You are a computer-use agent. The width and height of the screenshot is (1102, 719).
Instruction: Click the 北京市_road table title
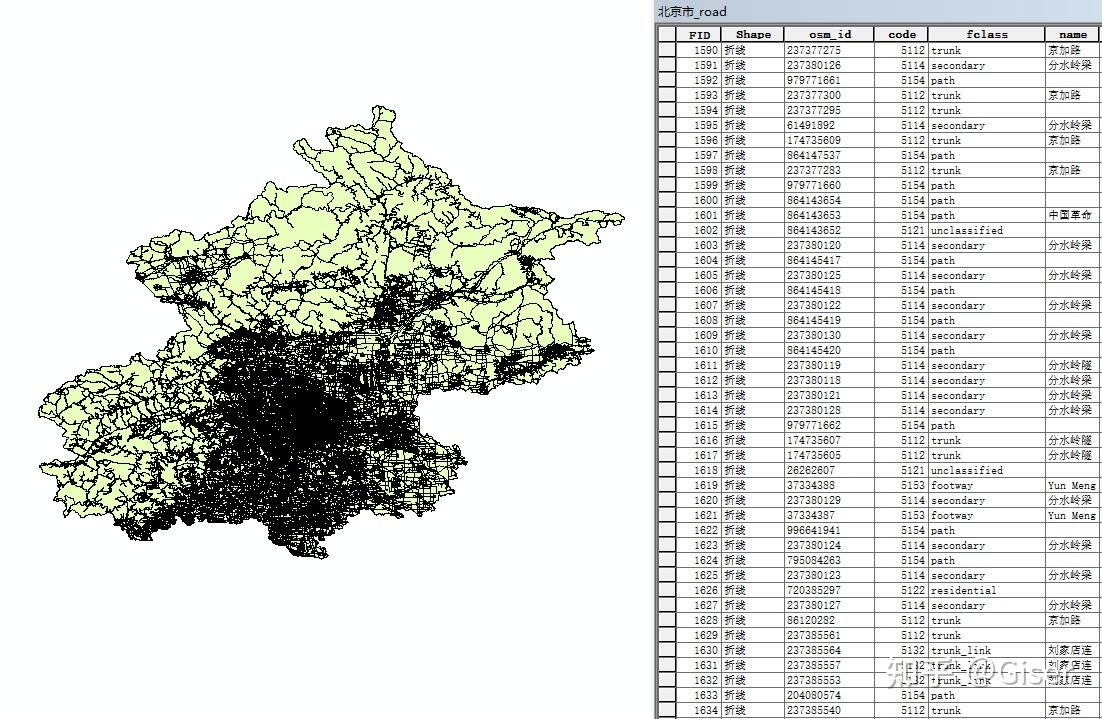tap(692, 11)
